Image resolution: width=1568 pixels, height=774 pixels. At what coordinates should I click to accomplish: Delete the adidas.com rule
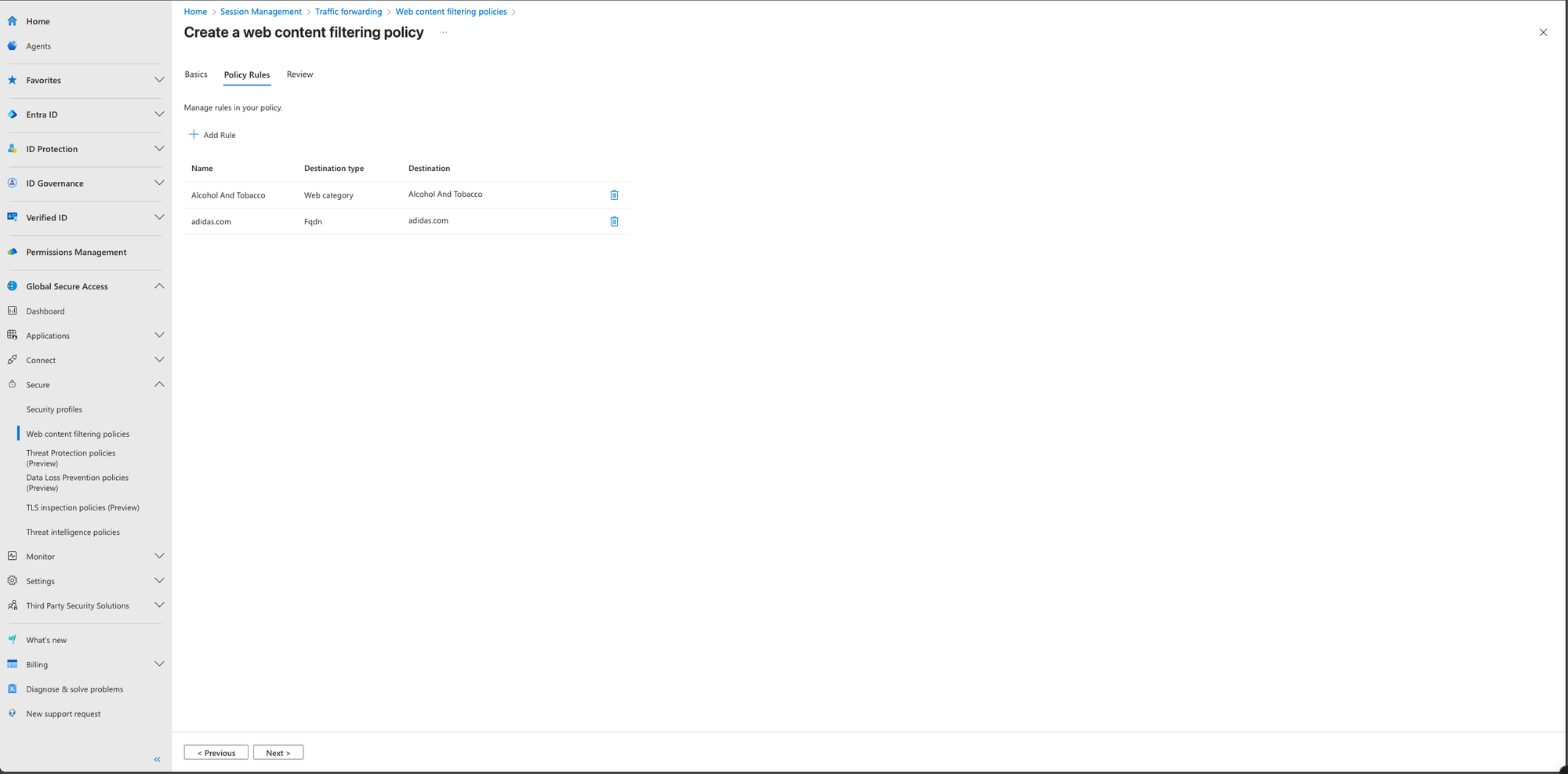(x=614, y=222)
